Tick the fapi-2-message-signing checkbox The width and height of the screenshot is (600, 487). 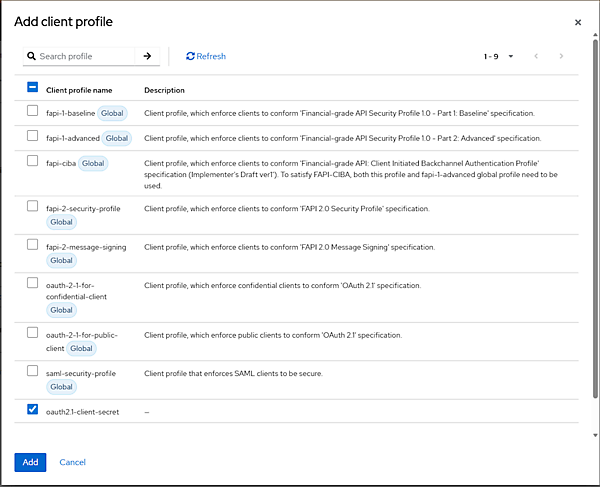33,245
